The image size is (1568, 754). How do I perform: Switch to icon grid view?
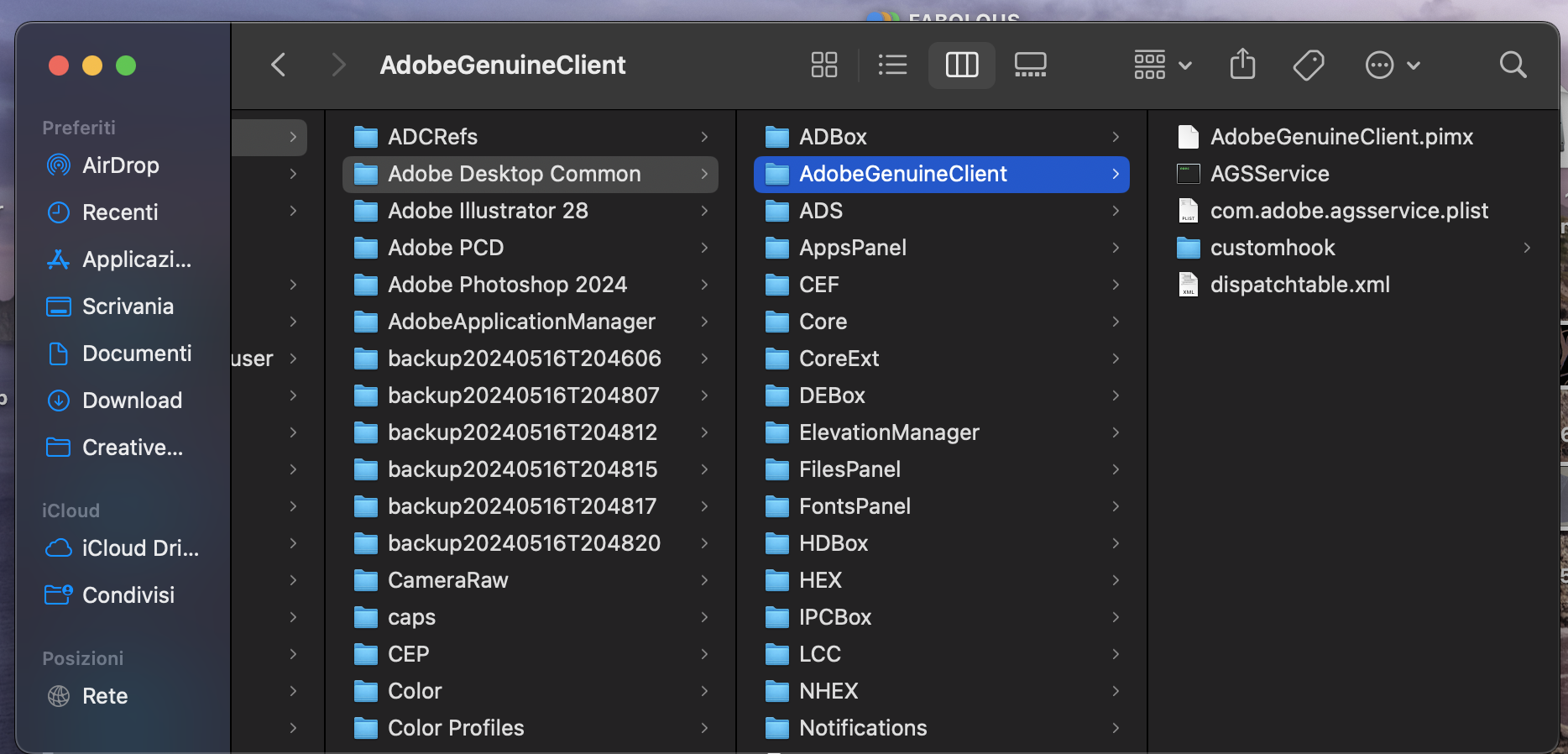pos(824,65)
